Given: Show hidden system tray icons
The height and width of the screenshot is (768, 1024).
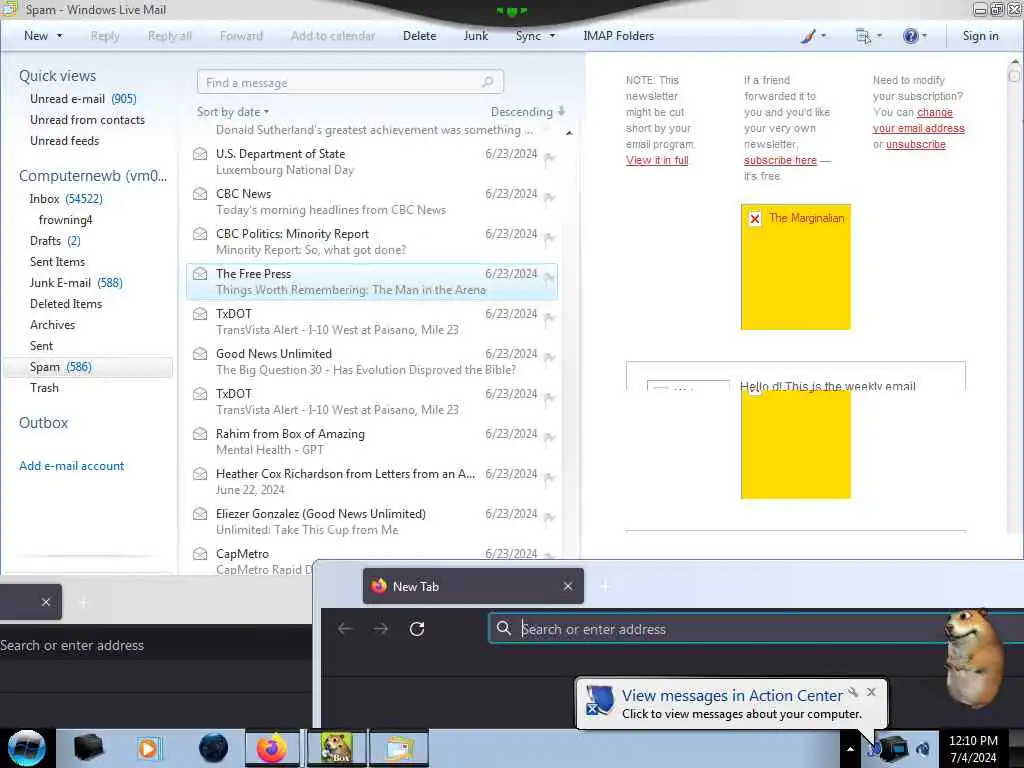Looking at the screenshot, I should [850, 749].
